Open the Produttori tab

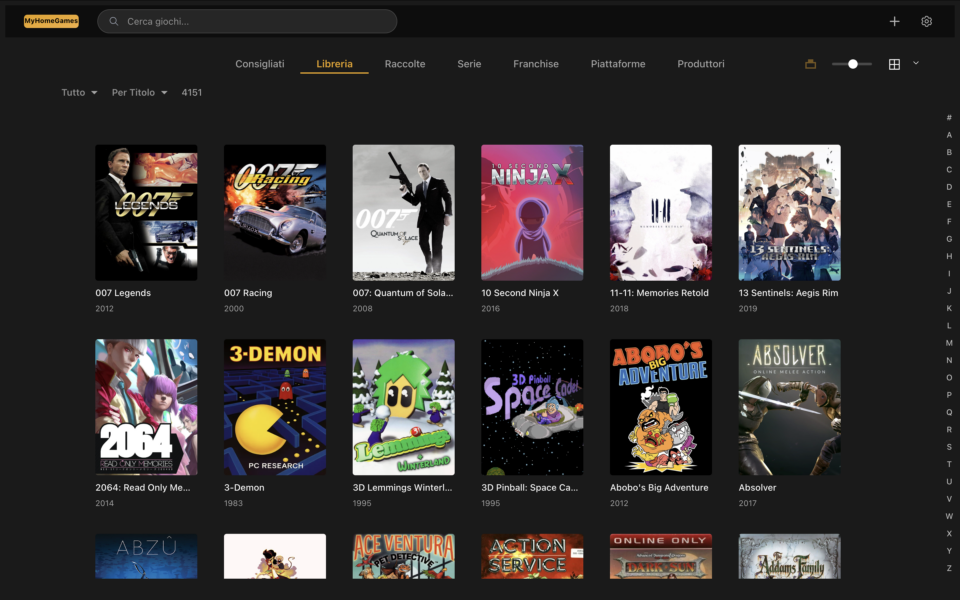click(x=700, y=64)
